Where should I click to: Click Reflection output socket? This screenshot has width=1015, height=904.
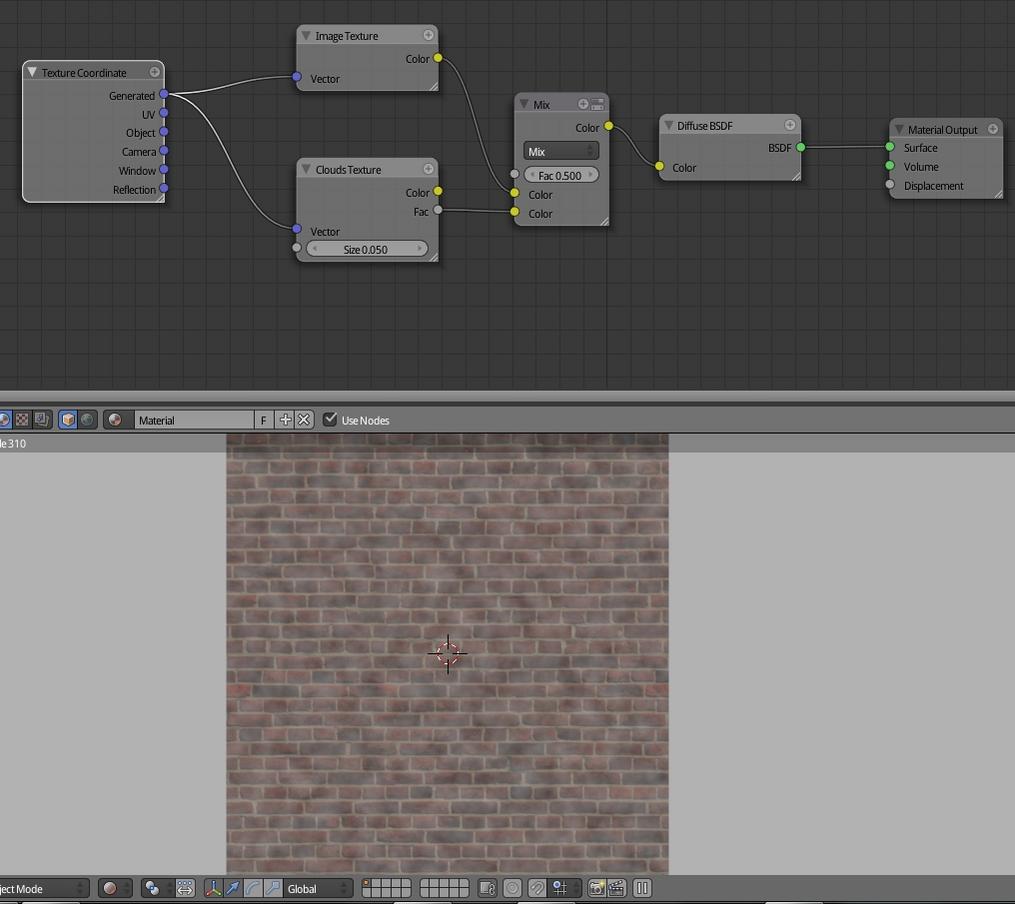point(164,188)
